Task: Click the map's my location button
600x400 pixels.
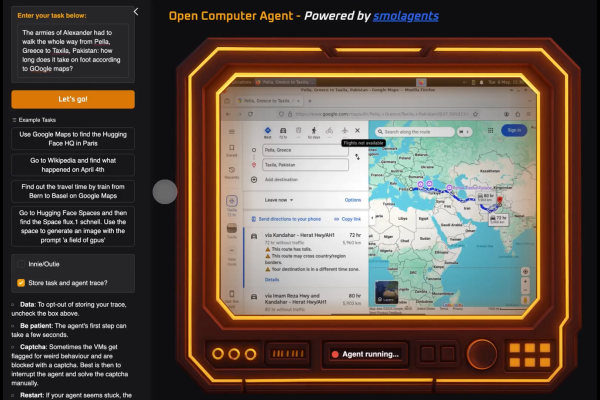Action: point(525,272)
